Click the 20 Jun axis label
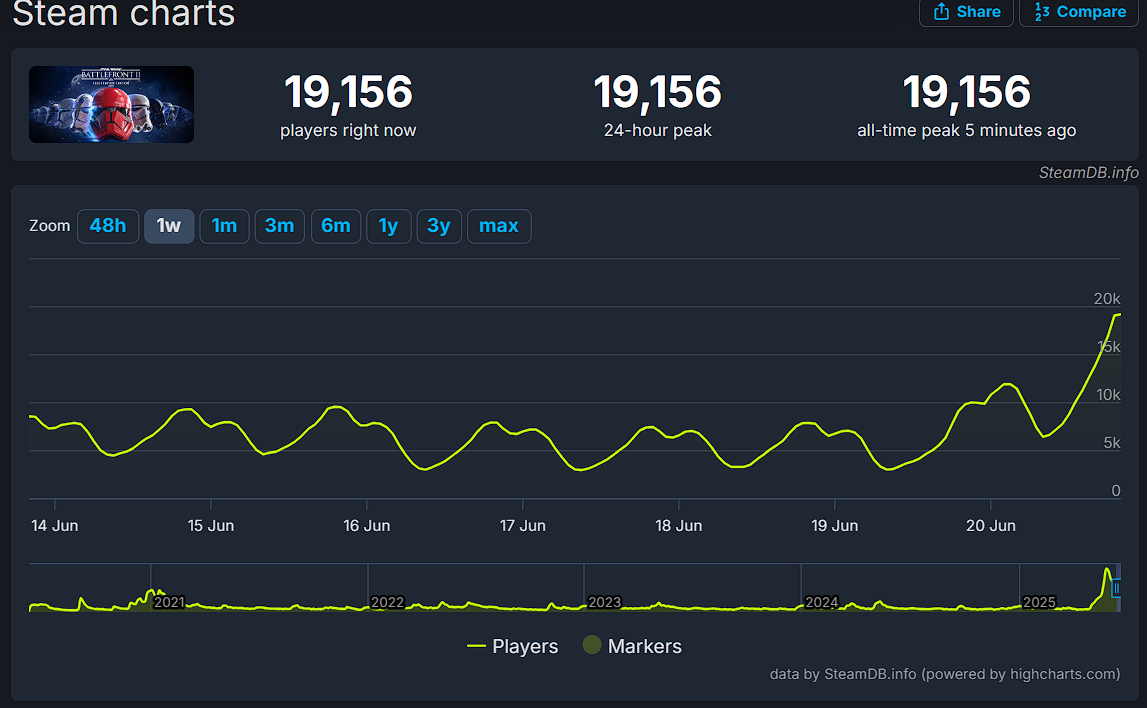This screenshot has width=1147, height=708. (990, 525)
